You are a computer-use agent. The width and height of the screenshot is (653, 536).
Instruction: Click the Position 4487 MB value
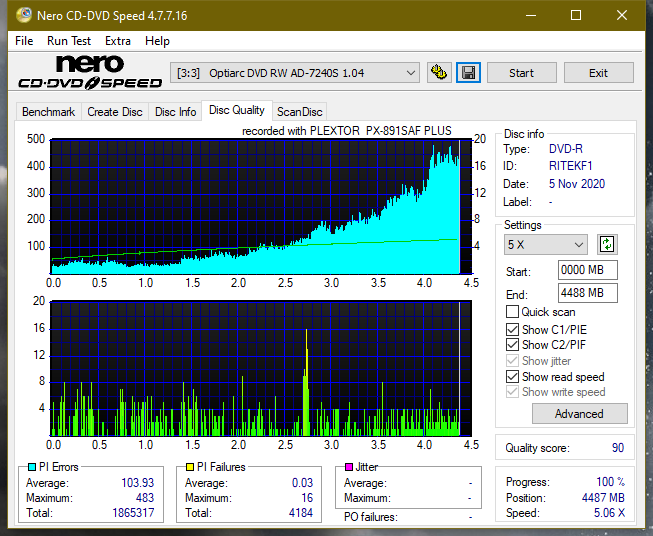[603, 498]
